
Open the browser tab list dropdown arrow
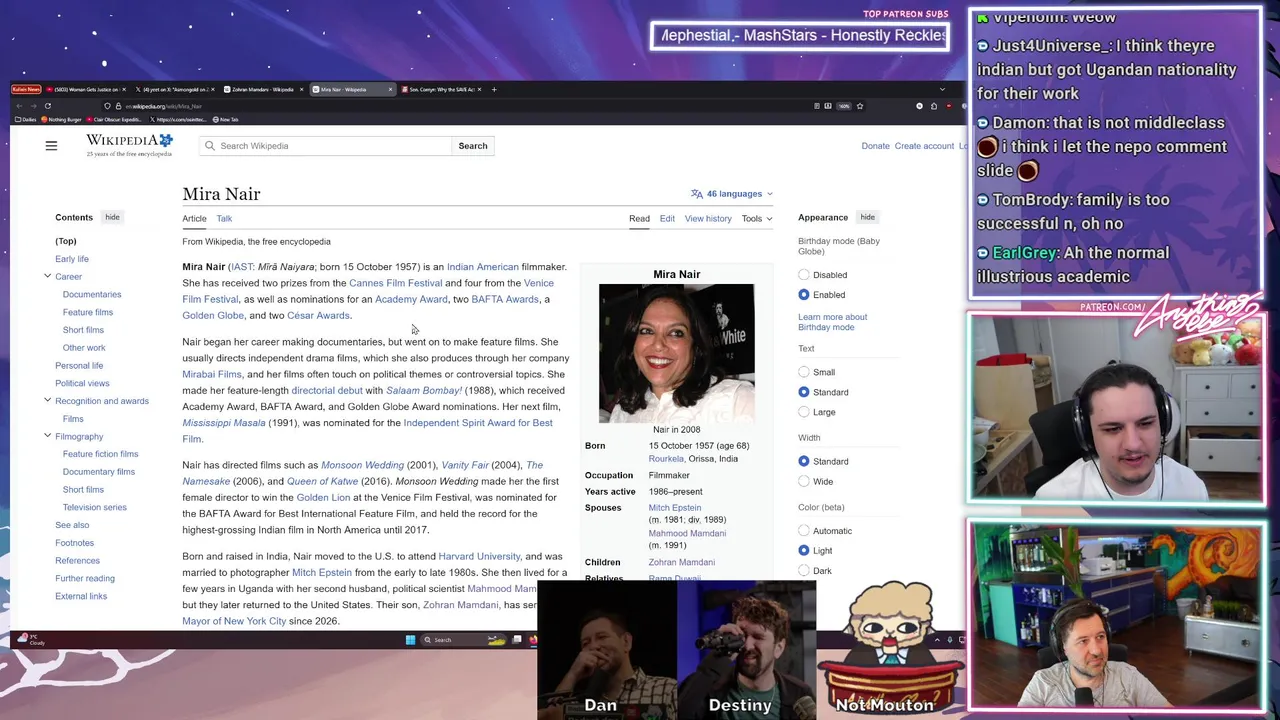pos(941,89)
